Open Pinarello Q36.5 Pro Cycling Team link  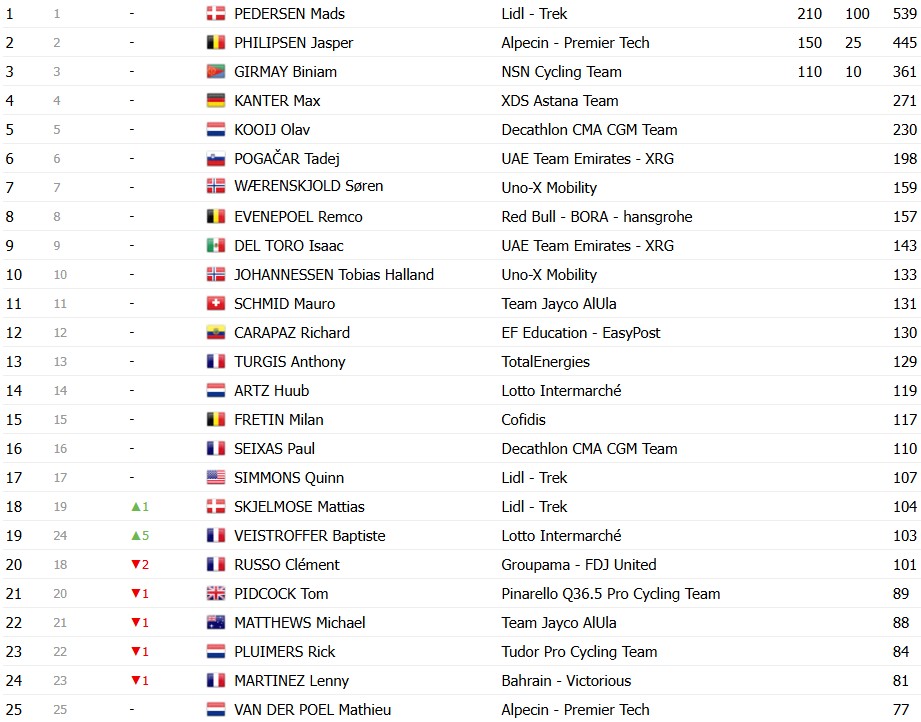click(611, 594)
